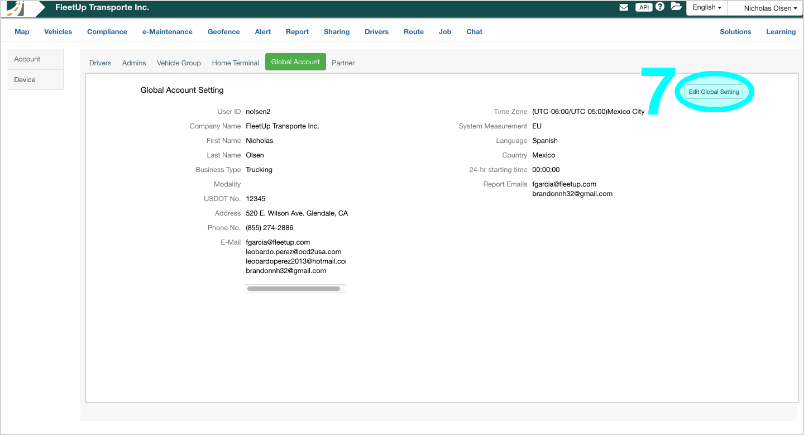This screenshot has width=804, height=435.
Task: Click the Global Account Setting heading
Action: point(182,90)
